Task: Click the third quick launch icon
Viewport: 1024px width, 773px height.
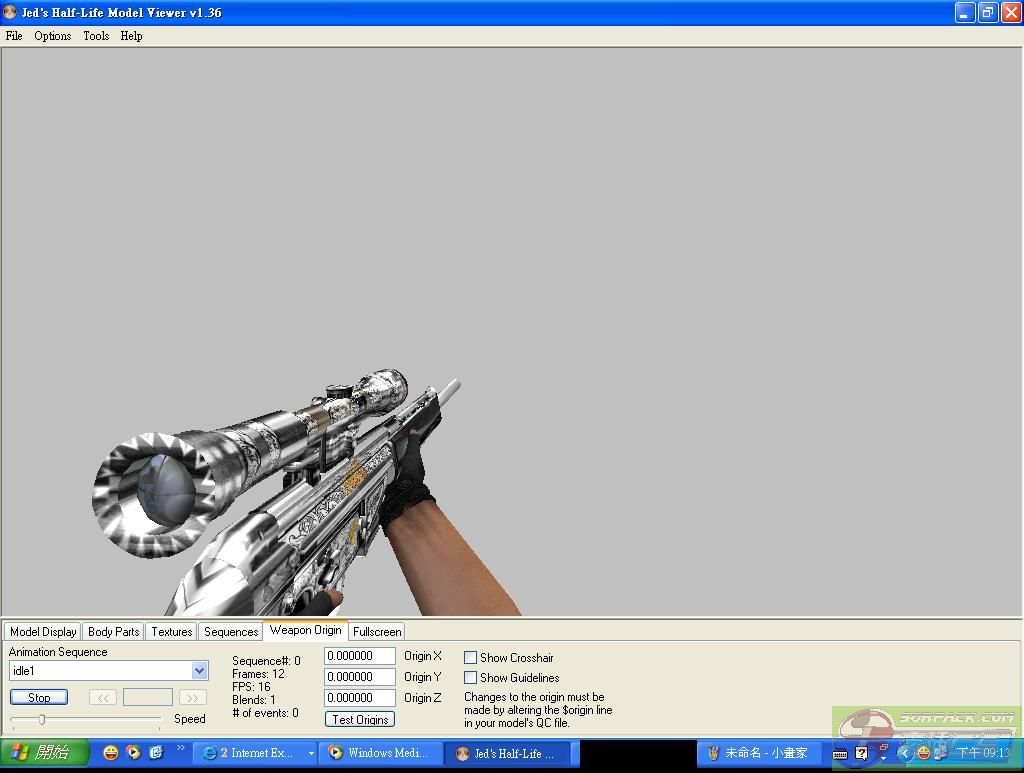Action: pos(156,753)
